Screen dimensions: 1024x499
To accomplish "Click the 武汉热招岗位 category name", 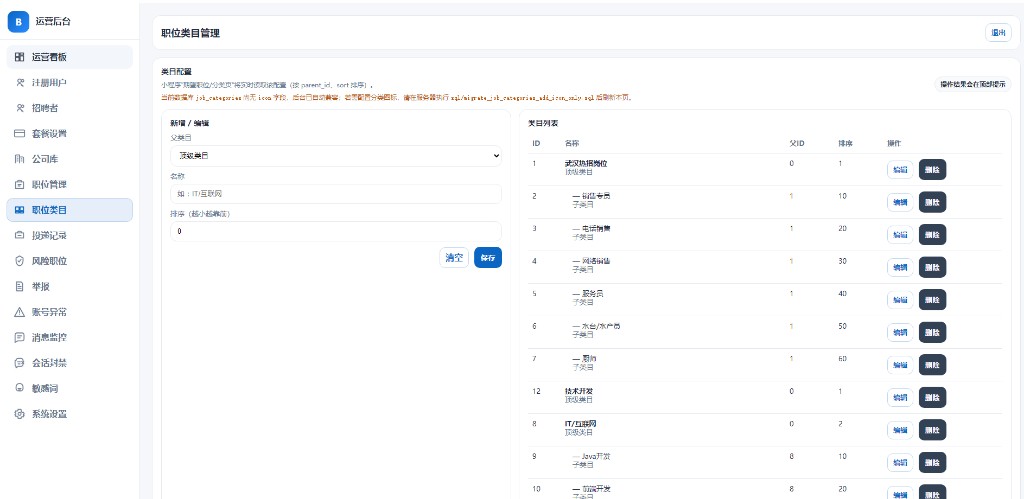I will click(x=586, y=163).
